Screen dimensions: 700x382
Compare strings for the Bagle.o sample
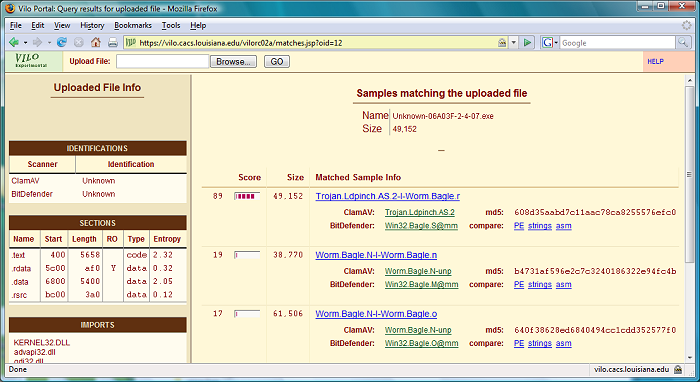[x=540, y=343]
